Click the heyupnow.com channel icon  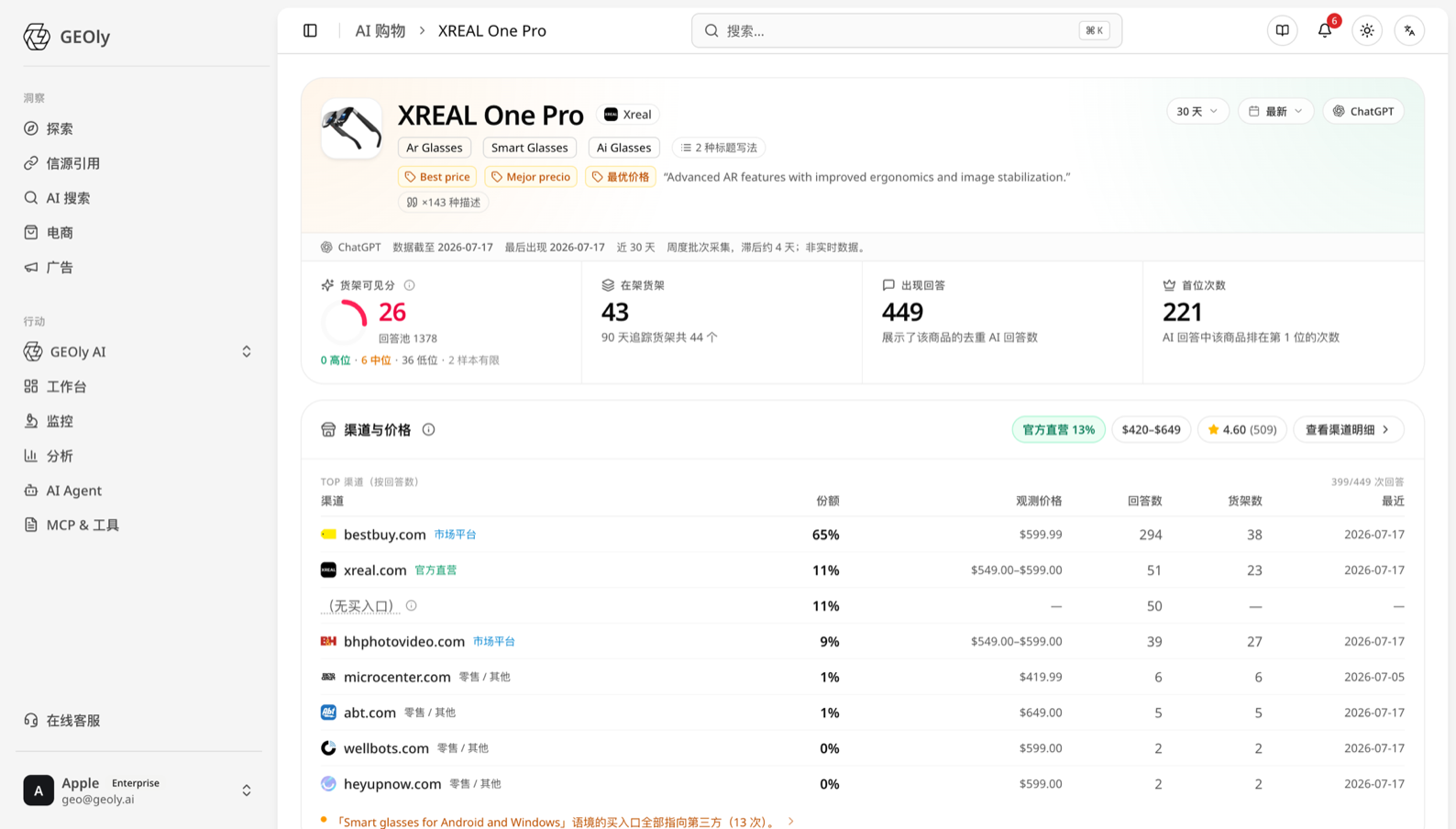328,784
